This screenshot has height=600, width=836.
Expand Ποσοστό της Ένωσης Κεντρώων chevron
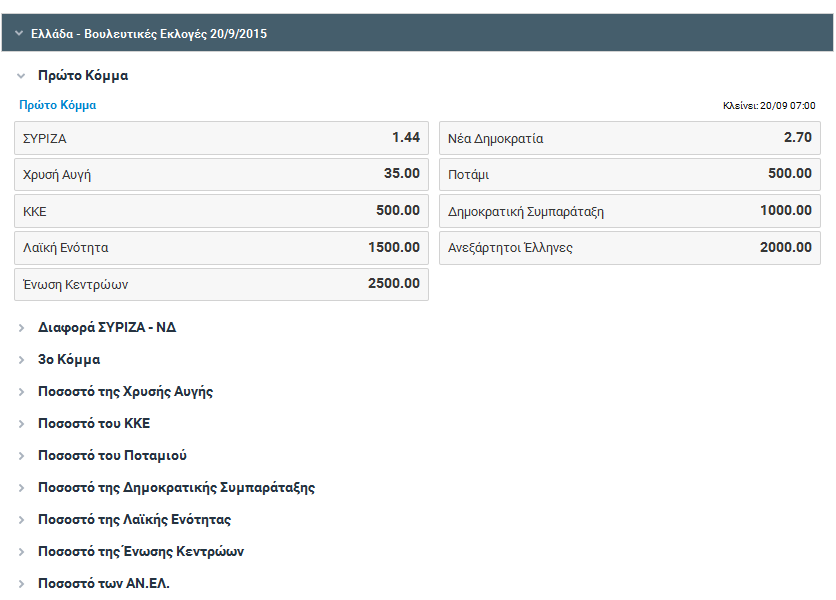pyautogui.click(x=21, y=551)
